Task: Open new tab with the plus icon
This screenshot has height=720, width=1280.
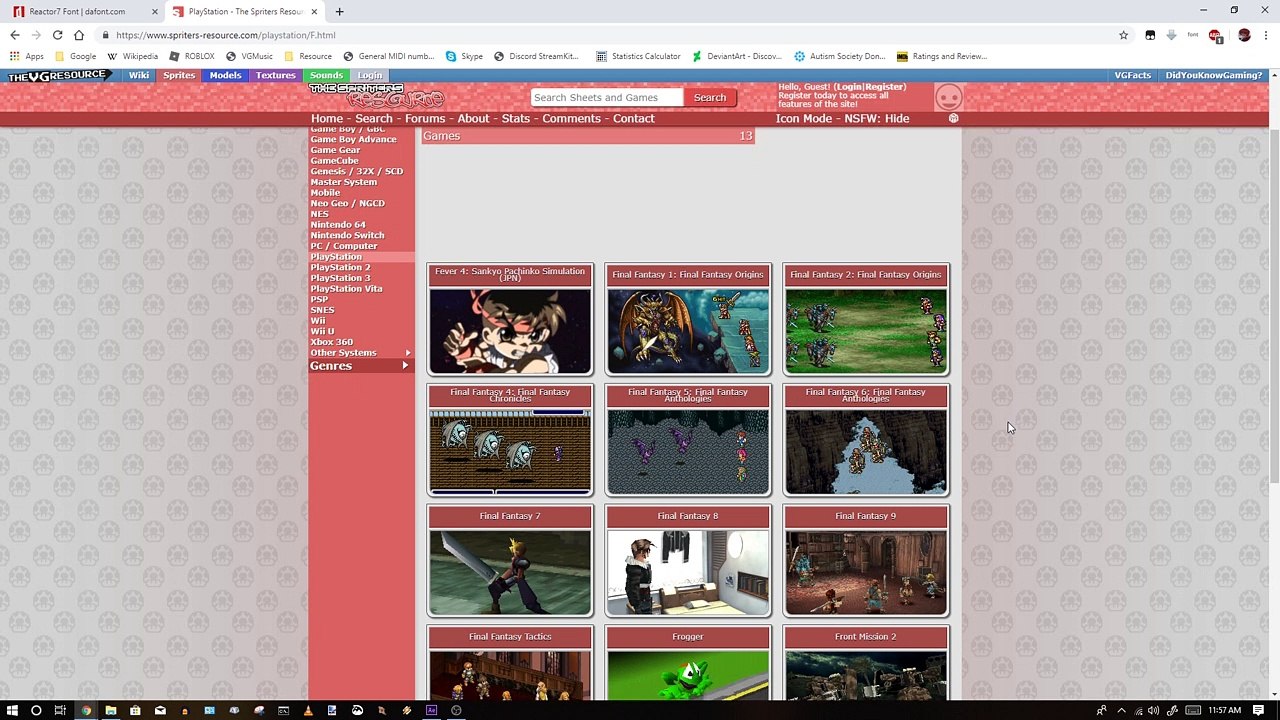Action: 339,11
